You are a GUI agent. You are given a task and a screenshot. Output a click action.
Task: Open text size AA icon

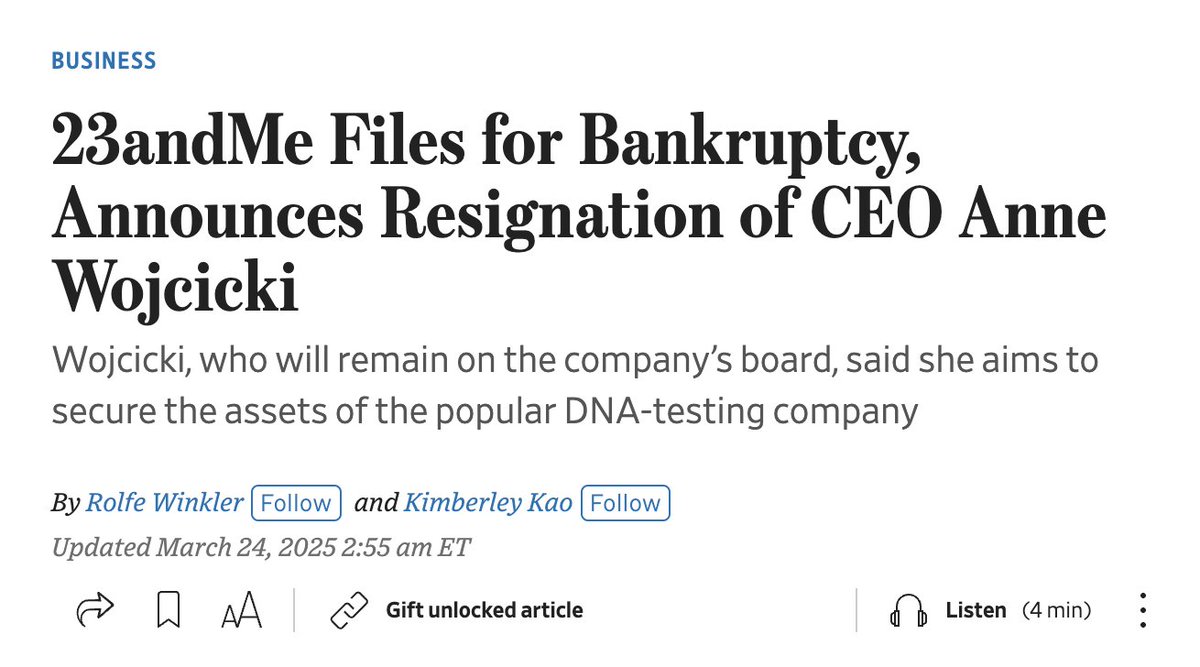(241, 610)
